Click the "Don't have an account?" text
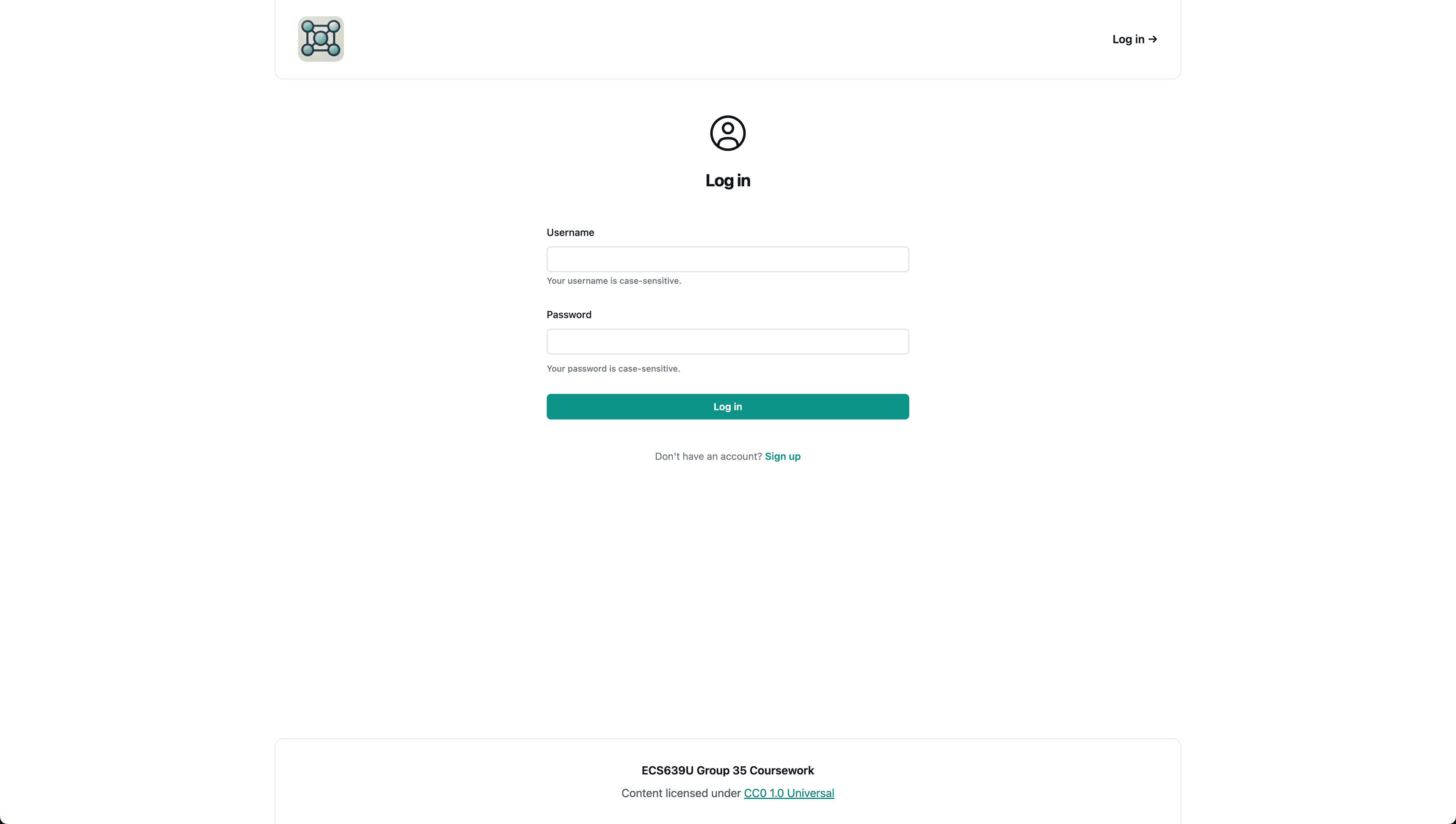Viewport: 1456px width, 824px height. (x=708, y=456)
